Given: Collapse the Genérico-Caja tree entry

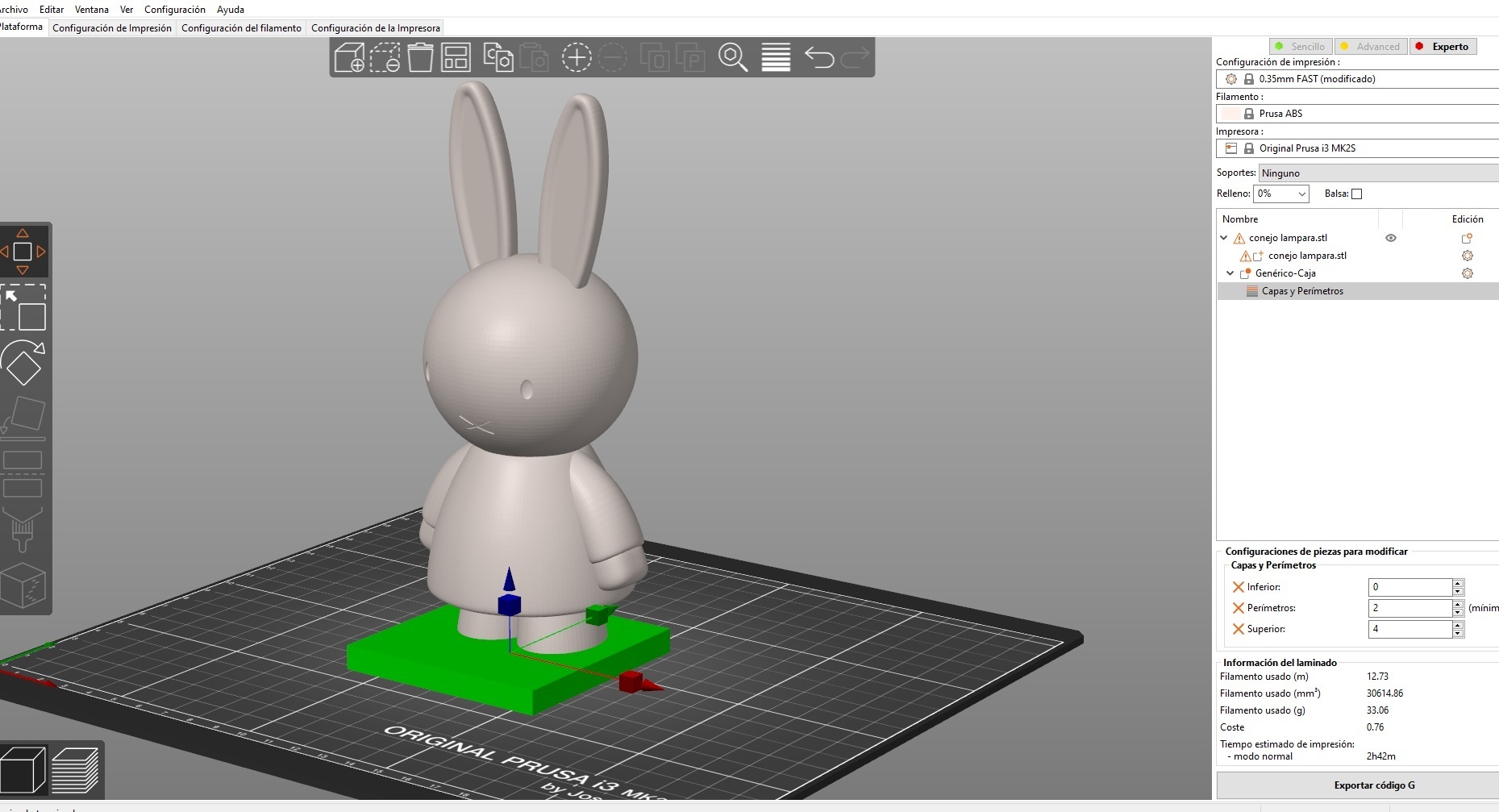Looking at the screenshot, I should click(1230, 273).
